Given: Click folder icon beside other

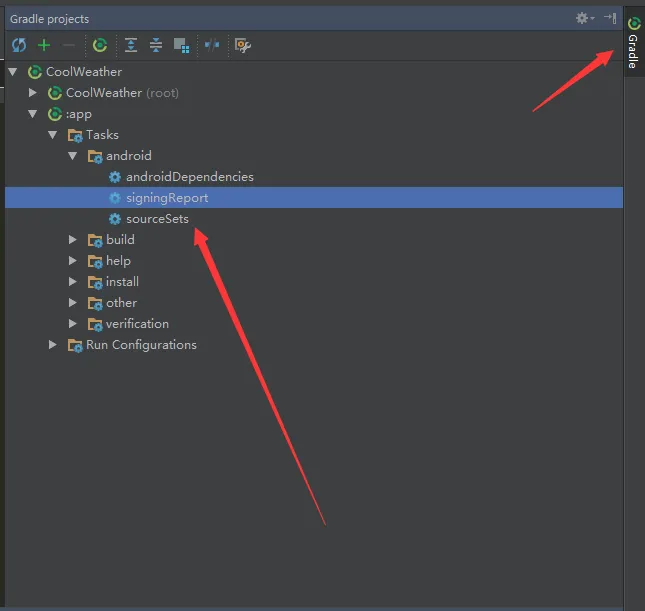Looking at the screenshot, I should coord(95,303).
